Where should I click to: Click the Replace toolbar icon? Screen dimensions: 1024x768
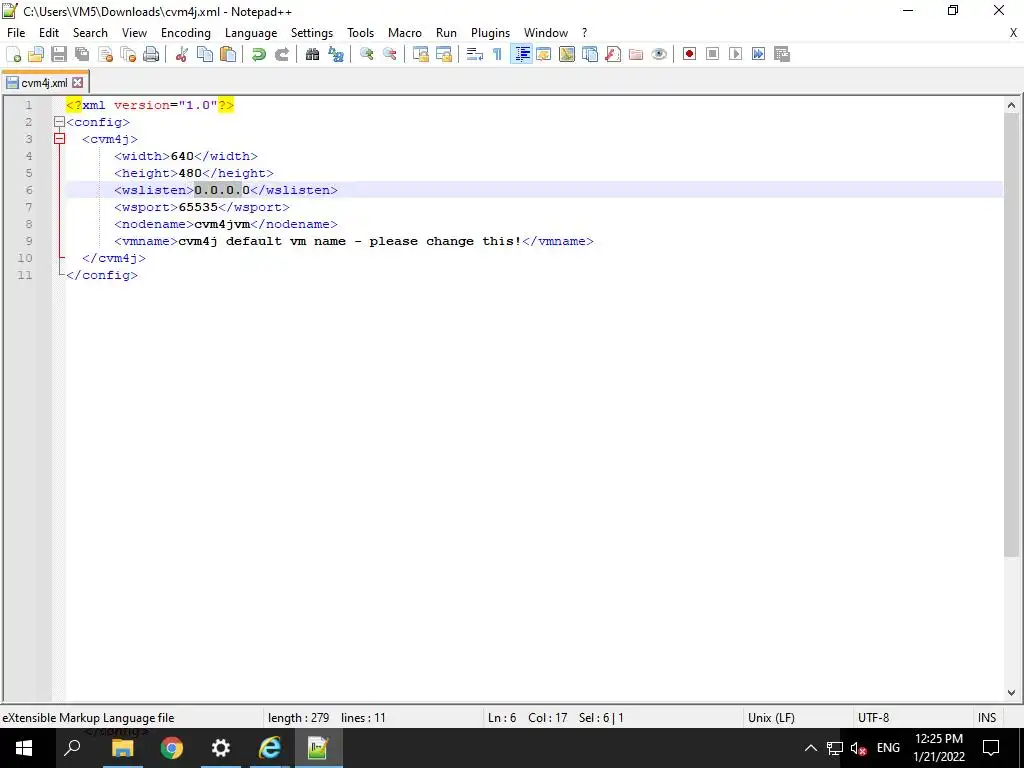[336, 54]
